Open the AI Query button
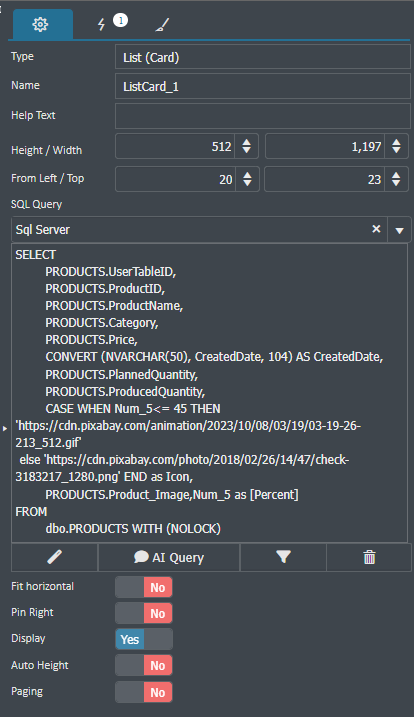 click(169, 557)
